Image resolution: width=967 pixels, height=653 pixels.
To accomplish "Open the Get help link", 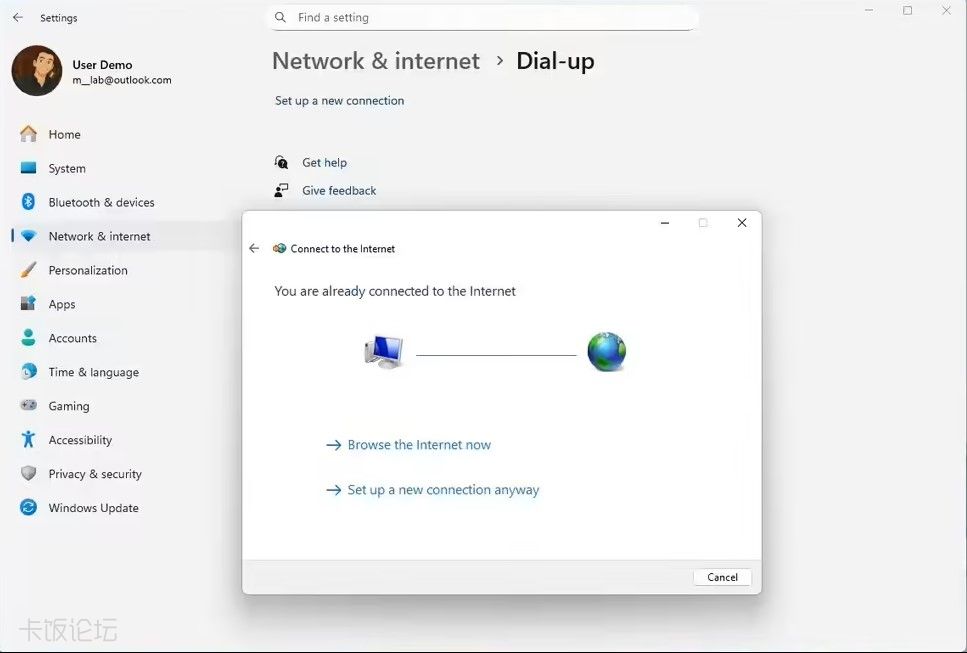I will tap(324, 163).
